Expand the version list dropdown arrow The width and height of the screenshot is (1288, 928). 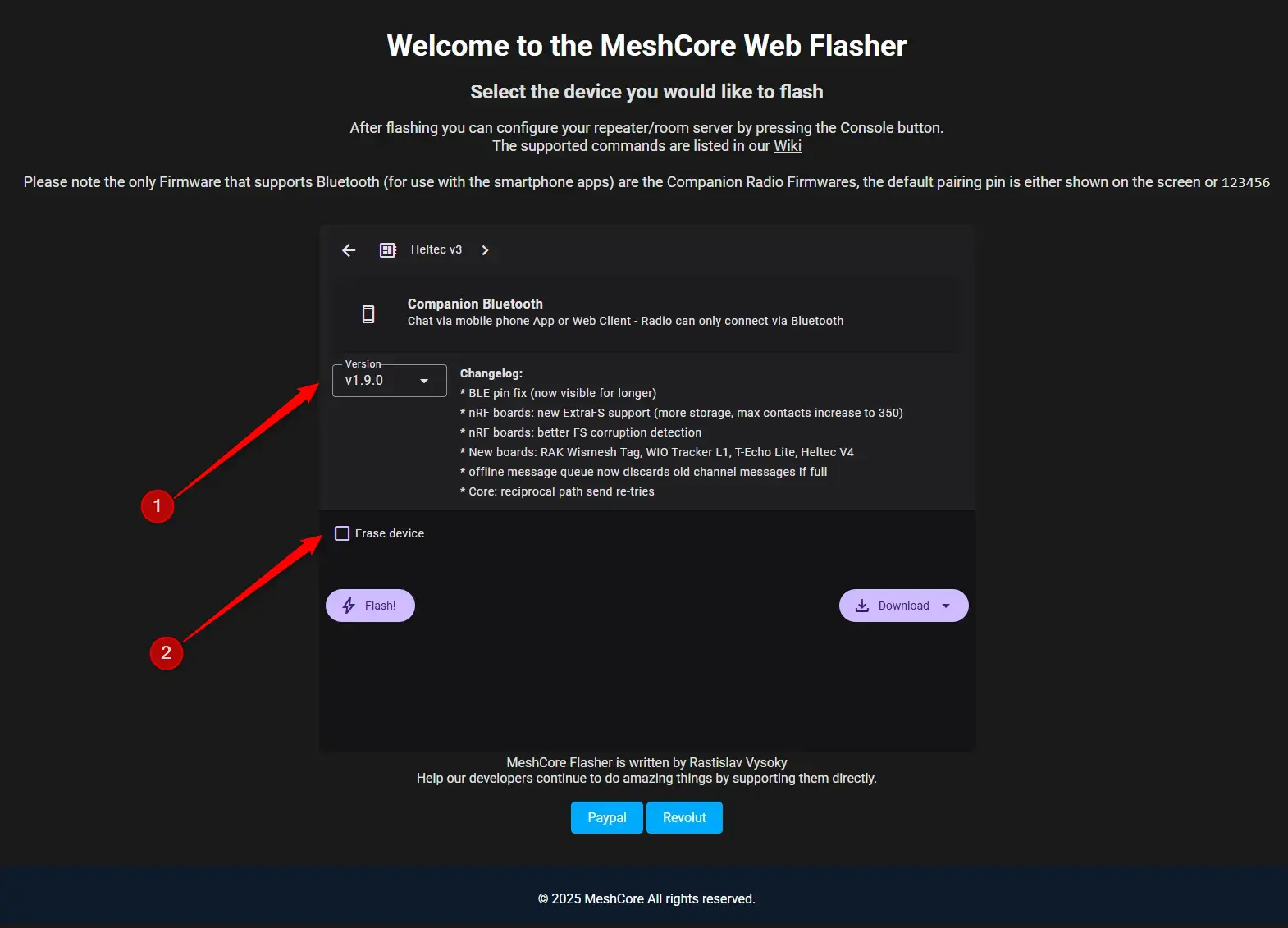424,381
